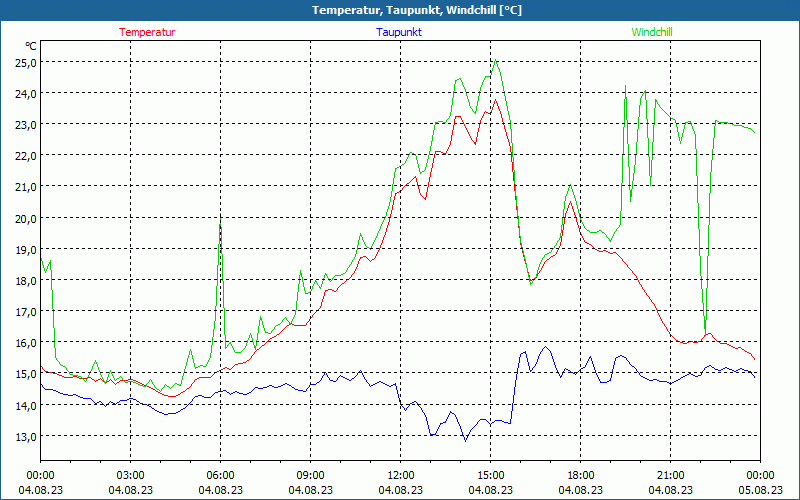Select the 20,0 value on temperature axis
800x500 pixels.
coord(25,218)
